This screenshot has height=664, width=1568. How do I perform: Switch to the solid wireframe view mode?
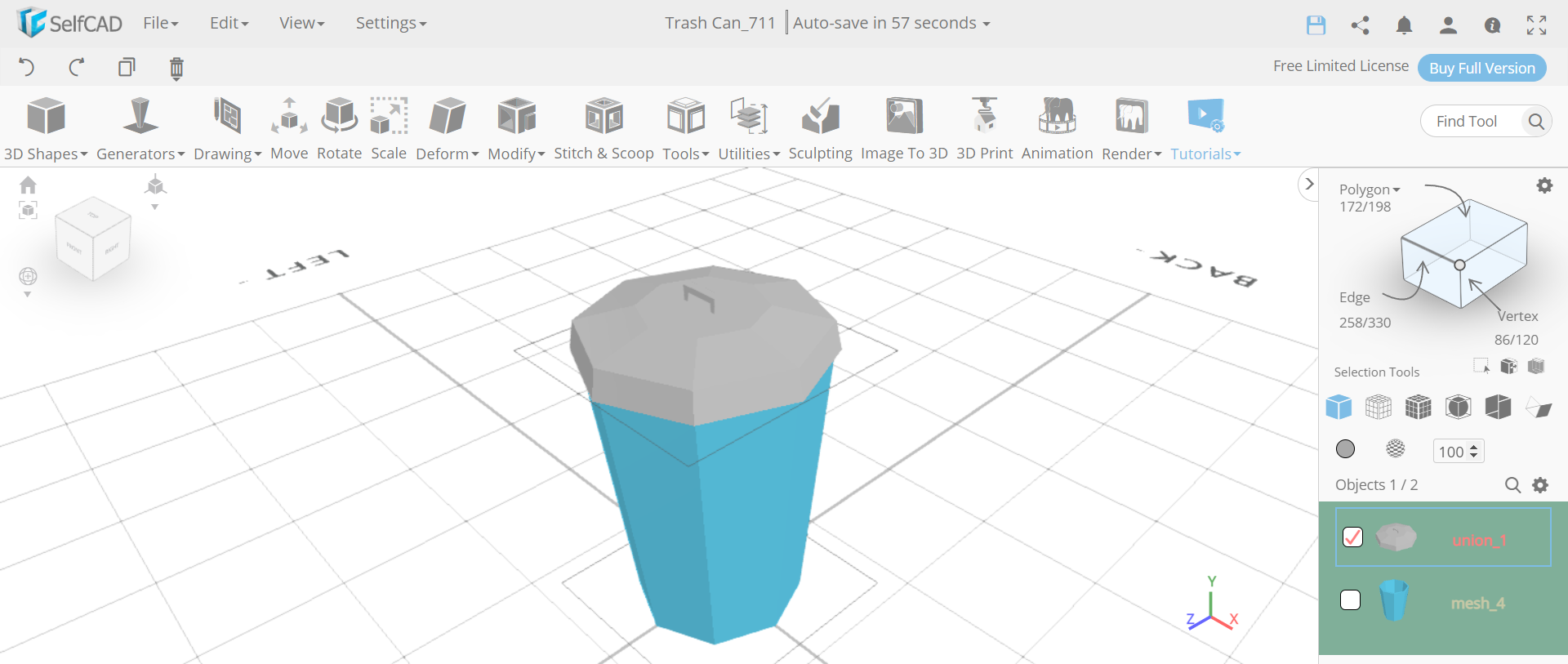point(1419,407)
